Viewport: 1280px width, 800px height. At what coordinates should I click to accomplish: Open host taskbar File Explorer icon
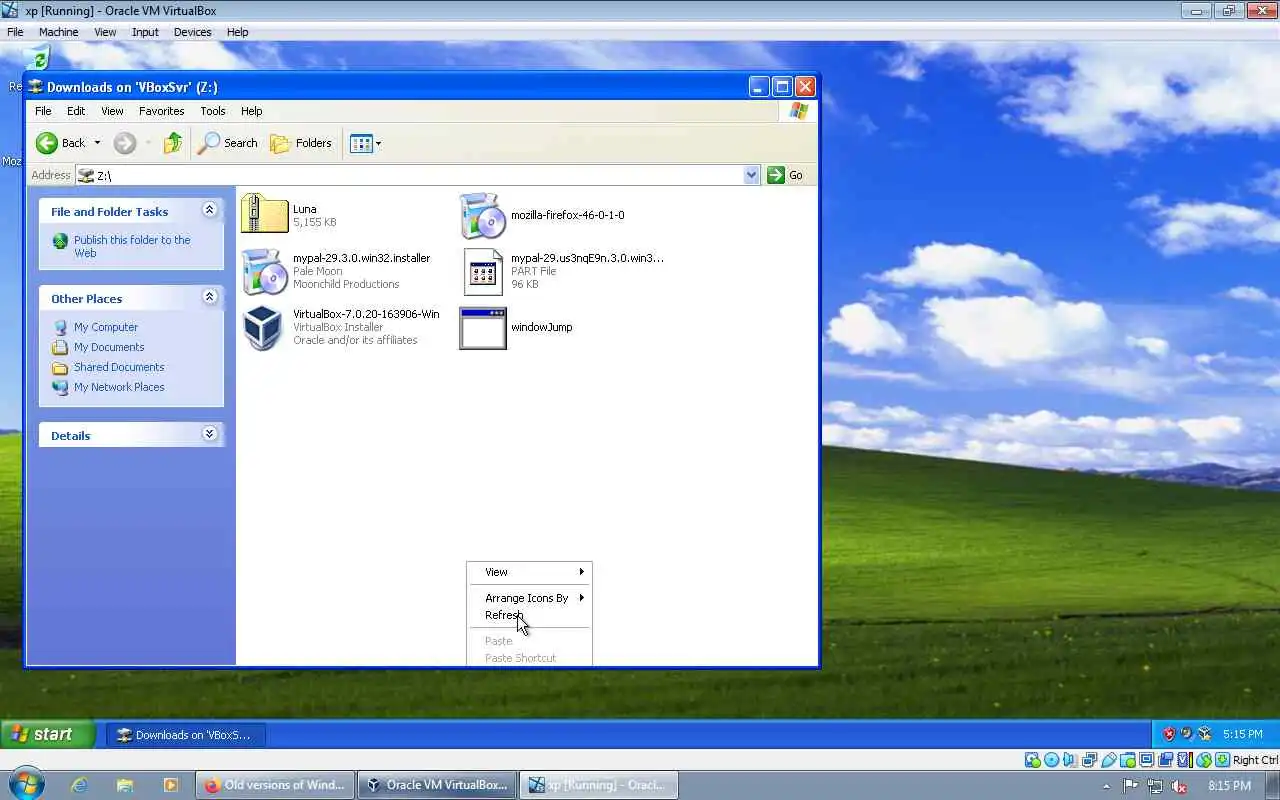click(x=124, y=785)
